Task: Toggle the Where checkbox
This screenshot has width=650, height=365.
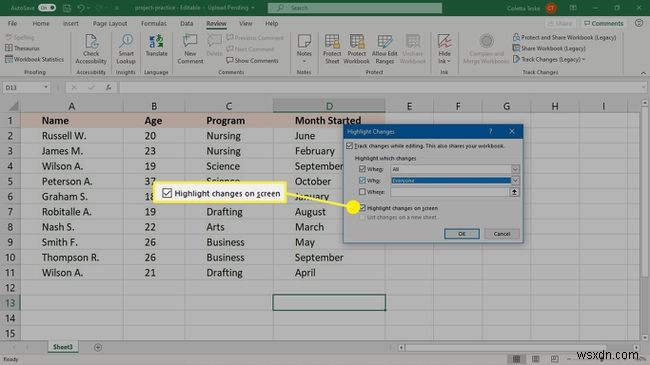Action: (362, 192)
